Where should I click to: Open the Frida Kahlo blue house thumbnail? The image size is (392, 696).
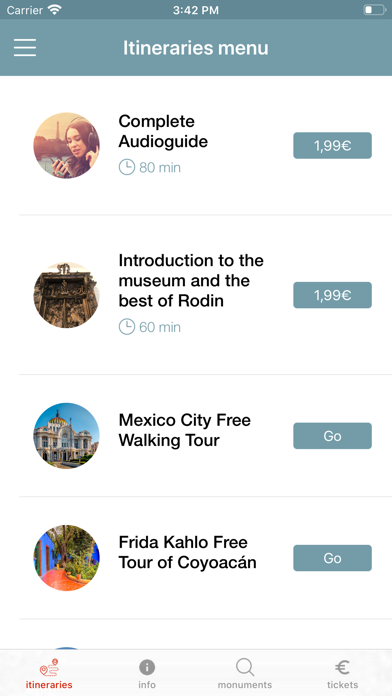(67, 558)
